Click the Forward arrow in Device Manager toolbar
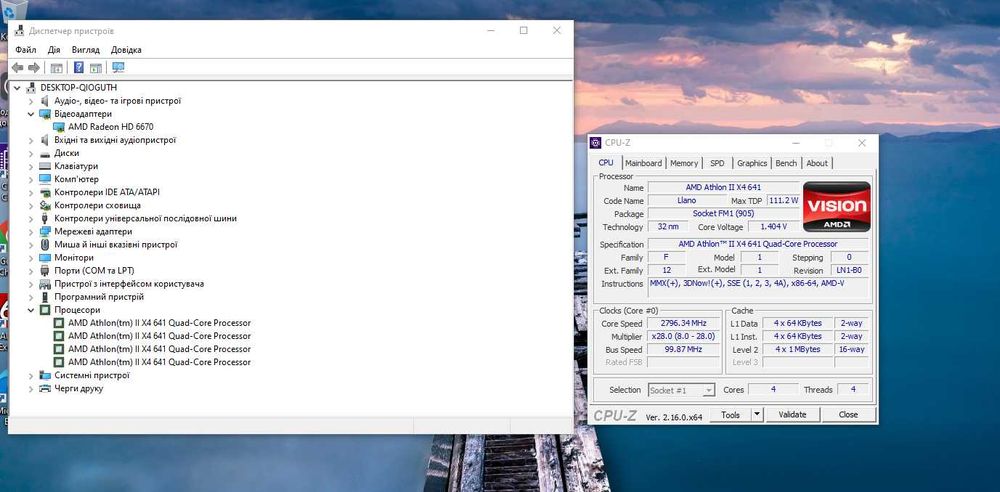Viewport: 1000px width, 492px height. [34, 68]
